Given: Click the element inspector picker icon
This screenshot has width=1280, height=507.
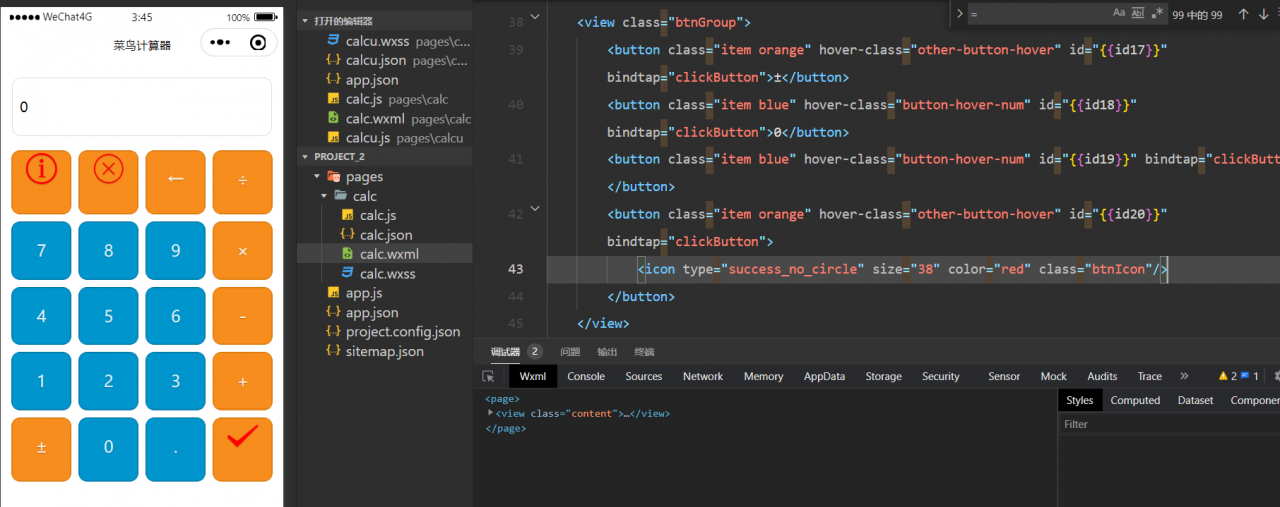Looking at the screenshot, I should [488, 377].
